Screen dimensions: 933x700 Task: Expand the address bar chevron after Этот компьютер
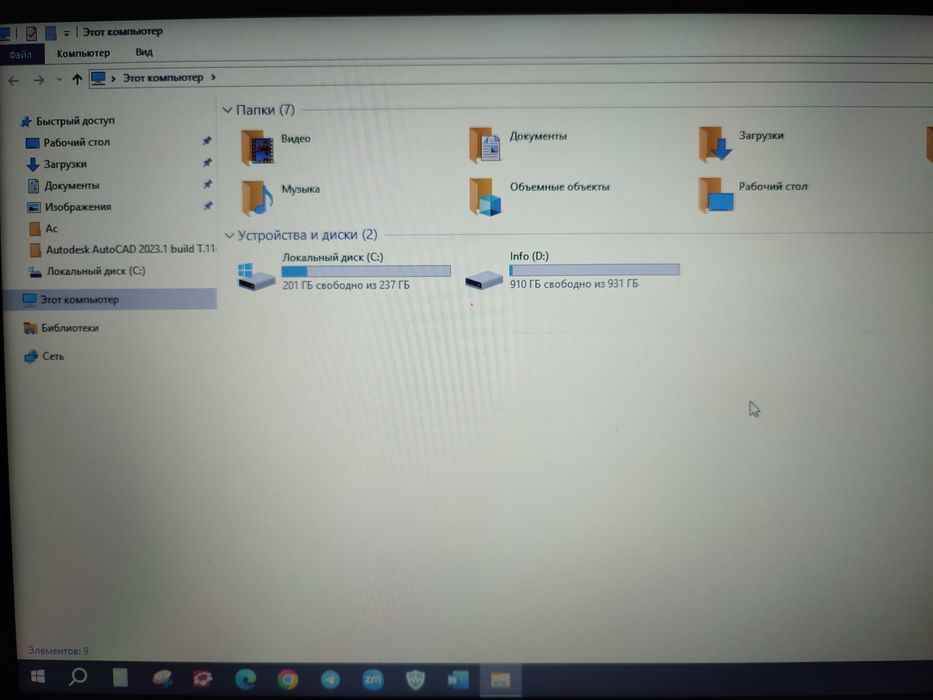tap(213, 77)
